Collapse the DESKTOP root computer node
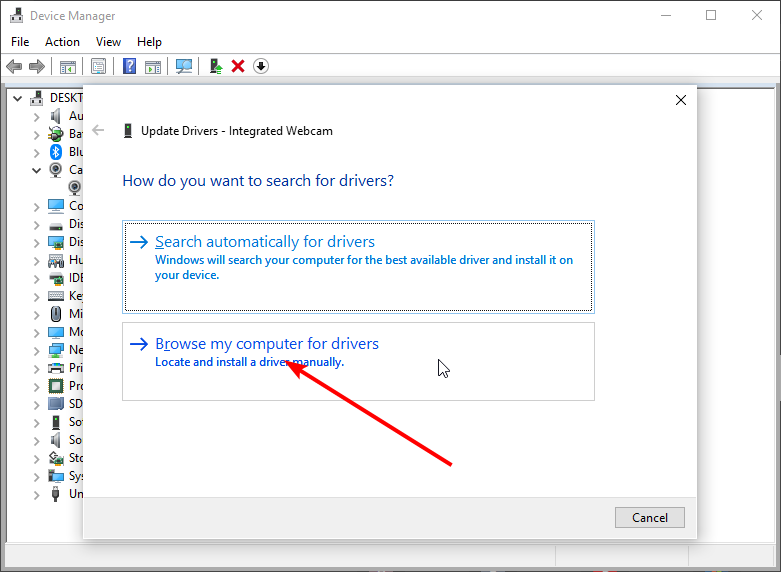 tap(19, 98)
